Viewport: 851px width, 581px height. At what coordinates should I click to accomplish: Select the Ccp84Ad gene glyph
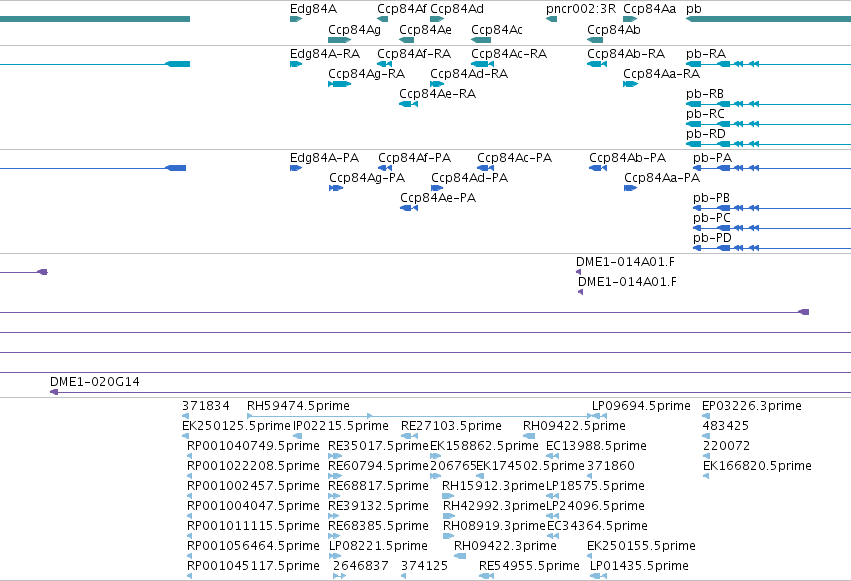coord(437,19)
